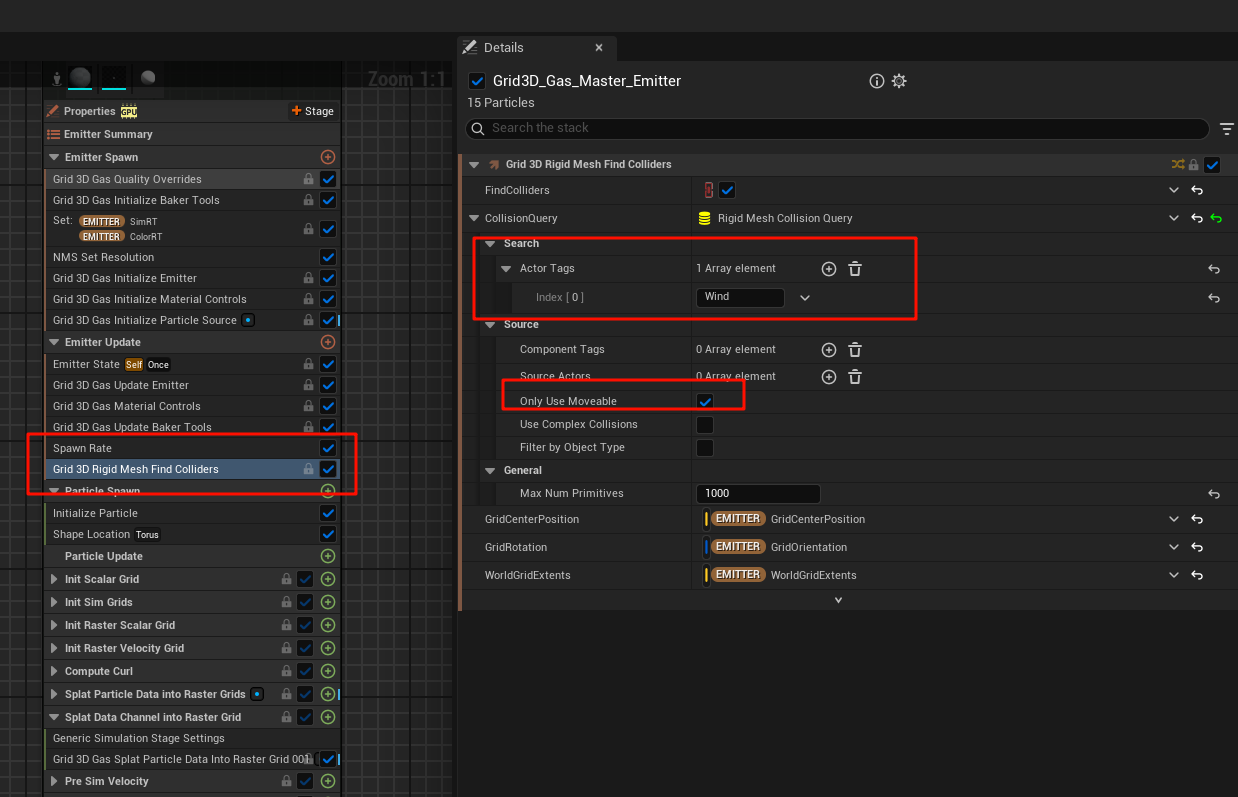1238x797 pixels.
Task: Click the add module icon for Emitter Update
Action: [327, 342]
